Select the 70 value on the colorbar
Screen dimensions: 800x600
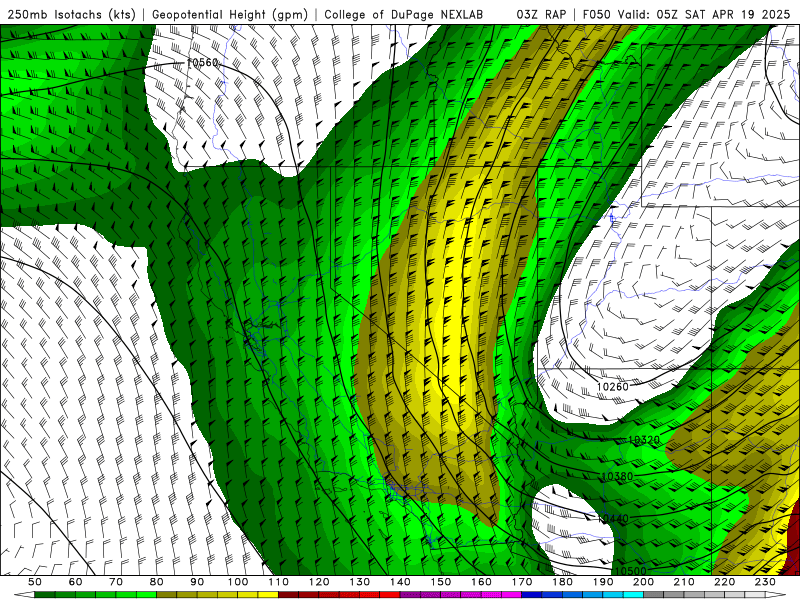[116, 582]
